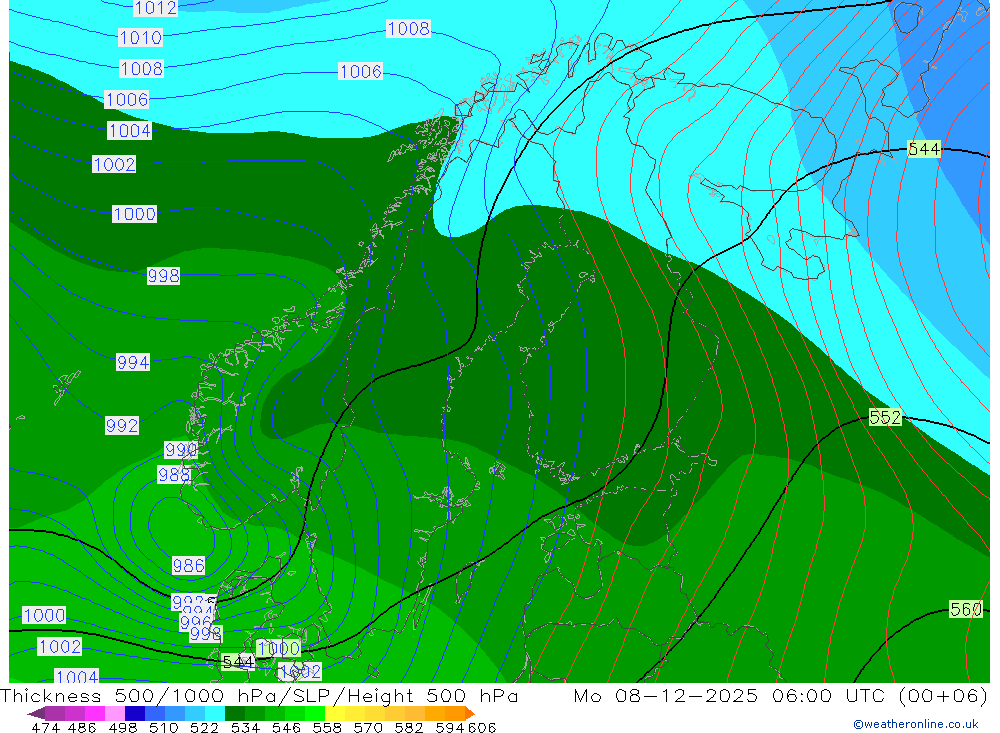Screen dimensions: 1000x733
Task: Click the 594 legend value
Action: [450, 727]
